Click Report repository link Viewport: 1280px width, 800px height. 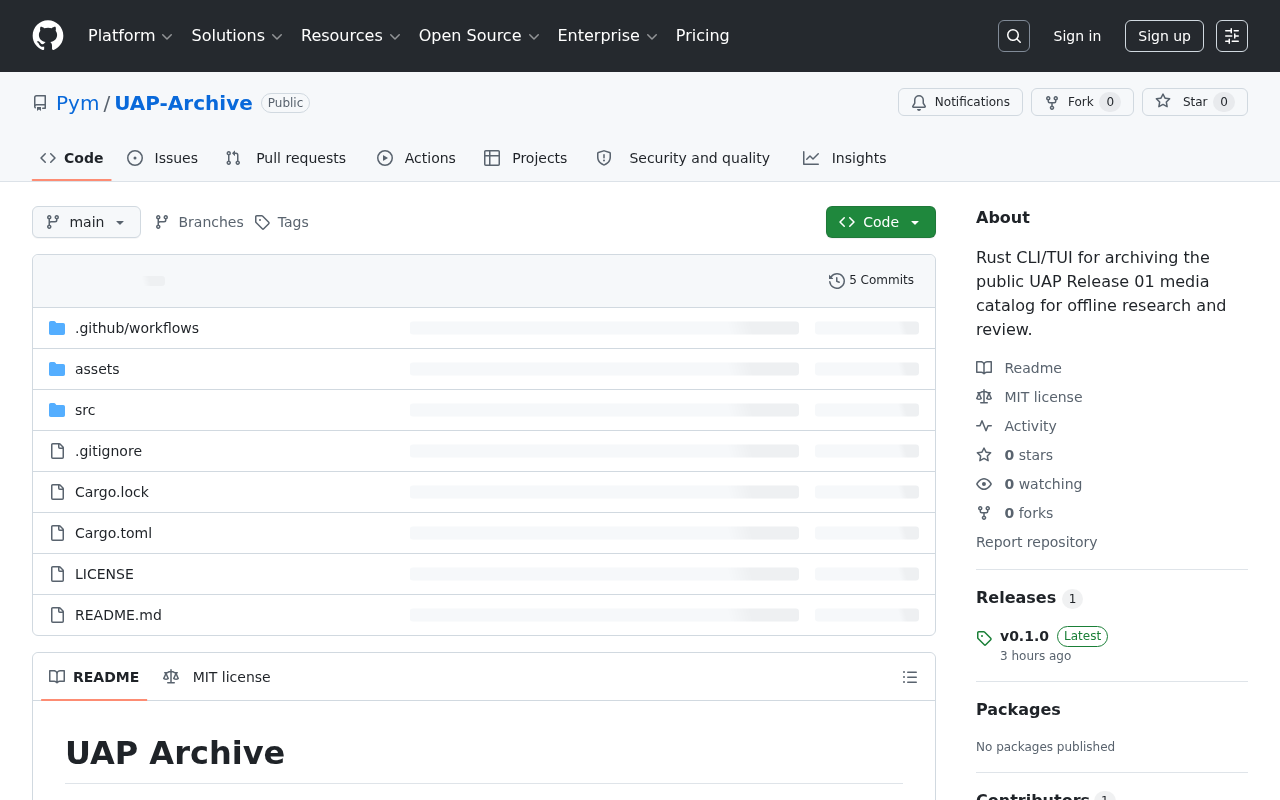(1036, 542)
